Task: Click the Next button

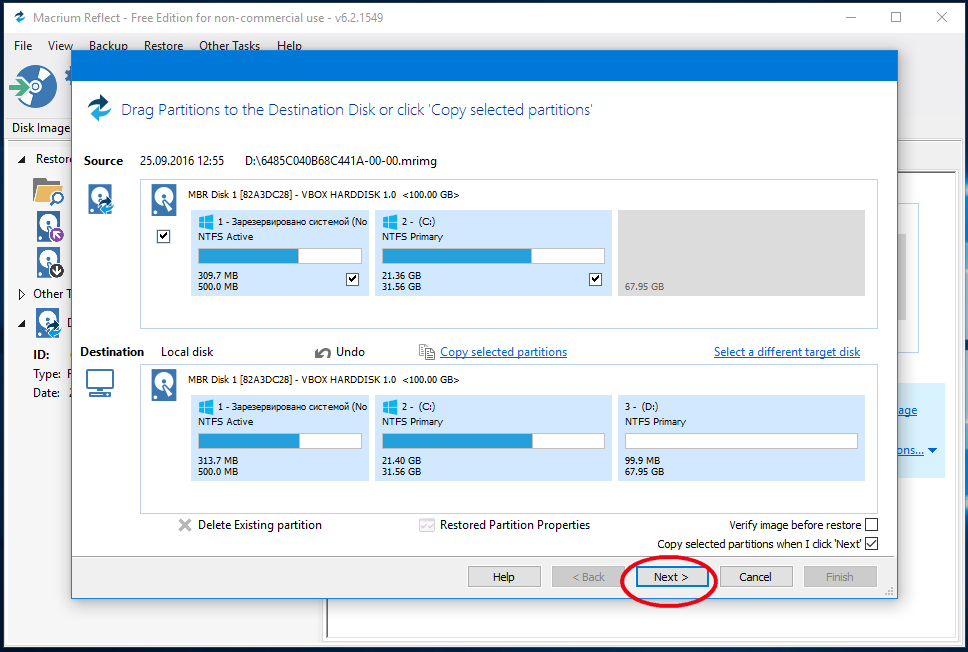Action: [672, 577]
